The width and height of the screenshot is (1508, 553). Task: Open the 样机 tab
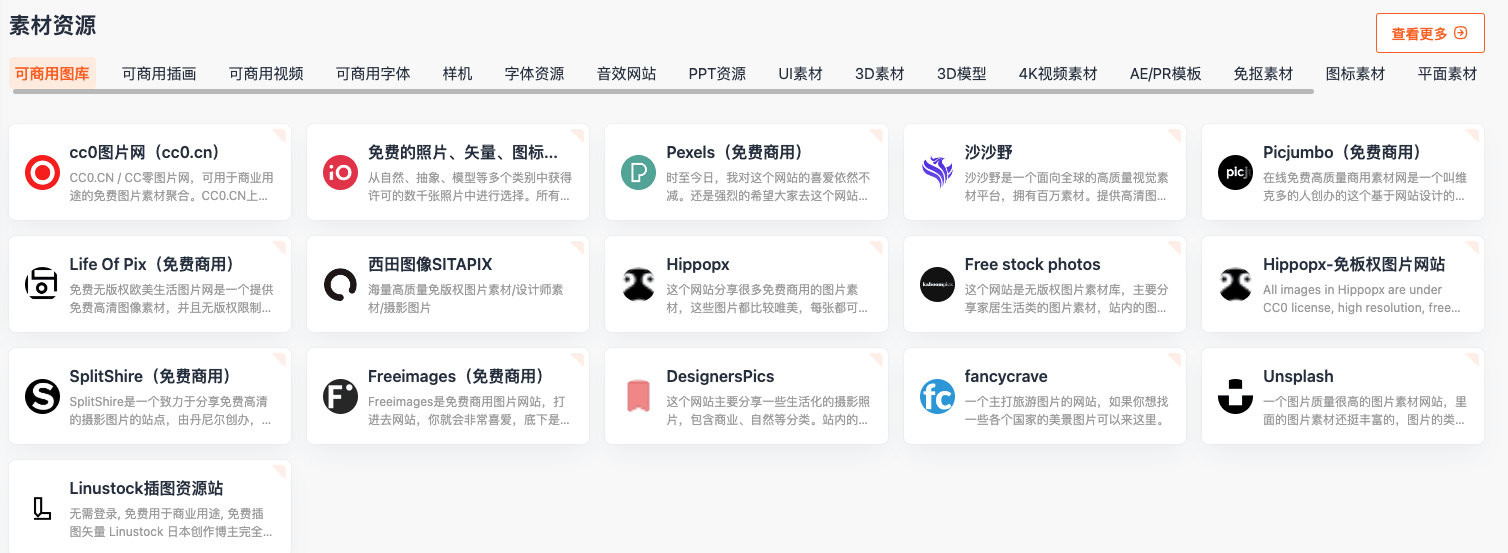[458, 73]
